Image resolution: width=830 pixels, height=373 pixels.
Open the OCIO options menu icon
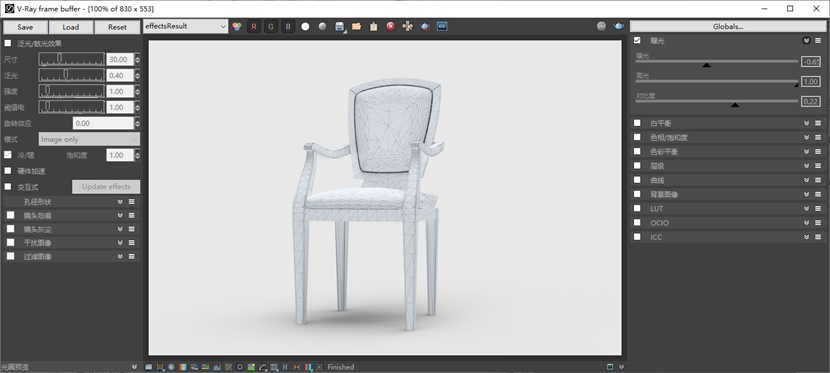click(818, 223)
